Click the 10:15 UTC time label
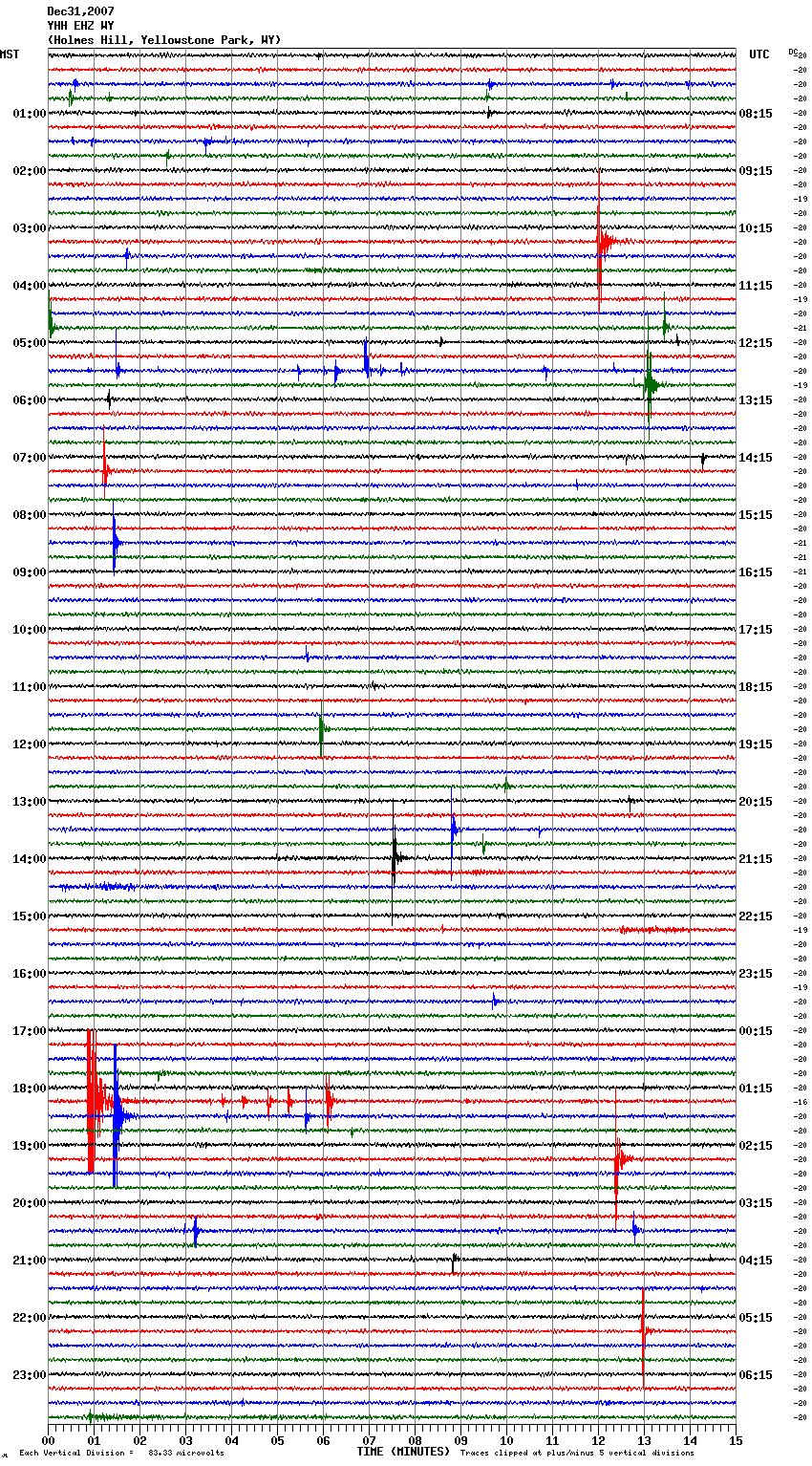This screenshot has height=1466, width=812. coord(756,228)
